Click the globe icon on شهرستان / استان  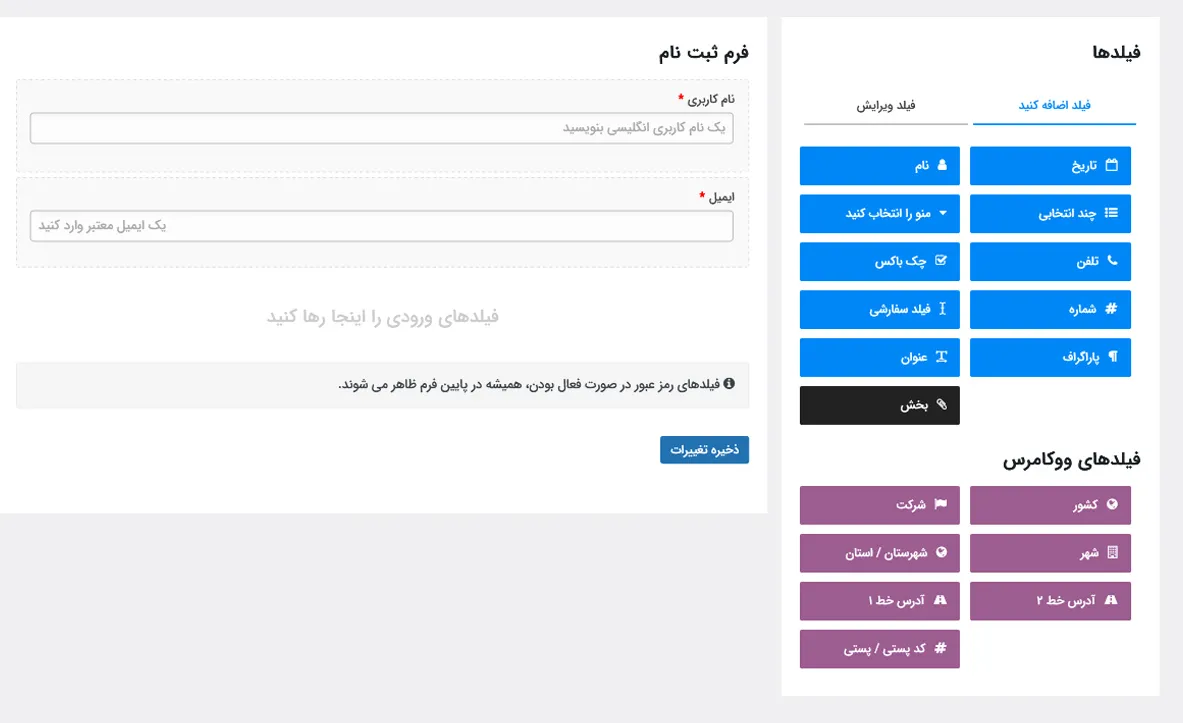(942, 552)
